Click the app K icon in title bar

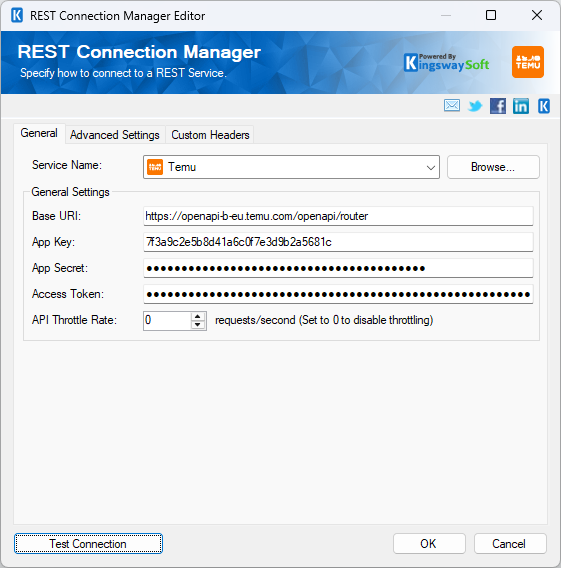17,16
